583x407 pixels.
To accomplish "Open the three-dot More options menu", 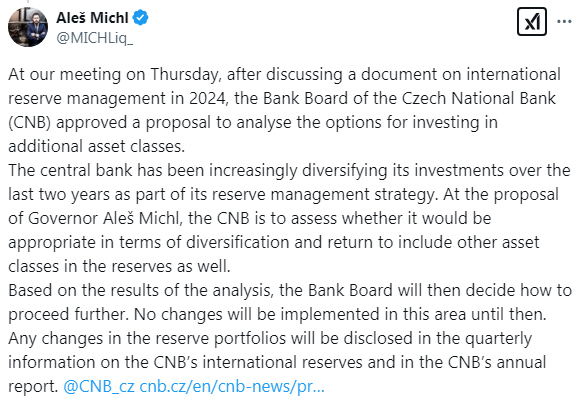I will click(564, 22).
